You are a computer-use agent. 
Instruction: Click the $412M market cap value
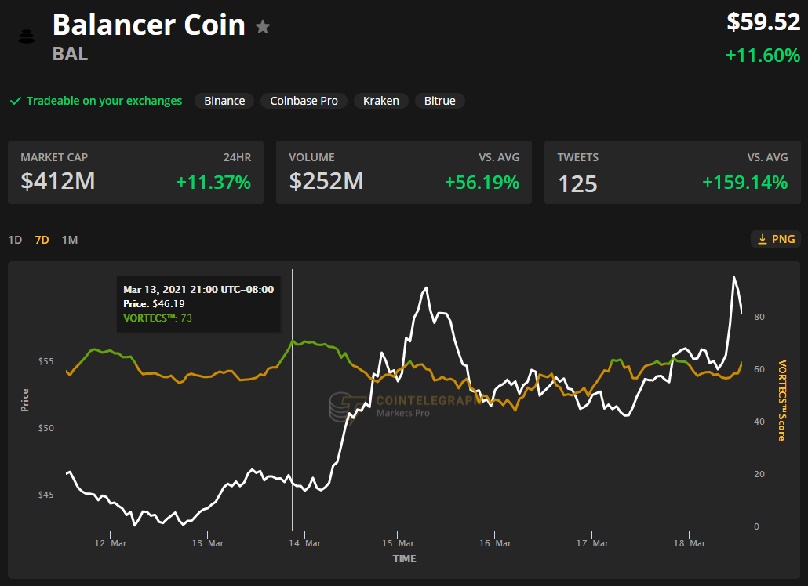tap(58, 181)
